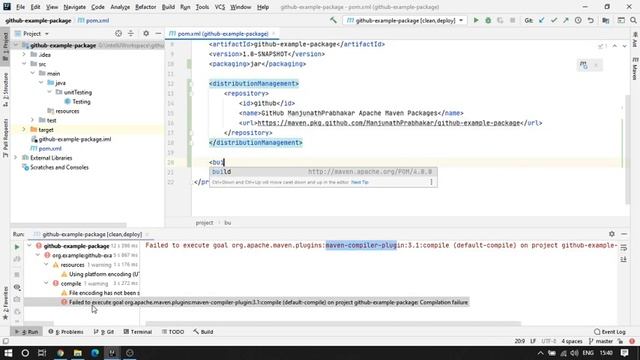Viewport: 640px width, 360px height.
Task: Open the File menu
Action: (x=20, y=7)
